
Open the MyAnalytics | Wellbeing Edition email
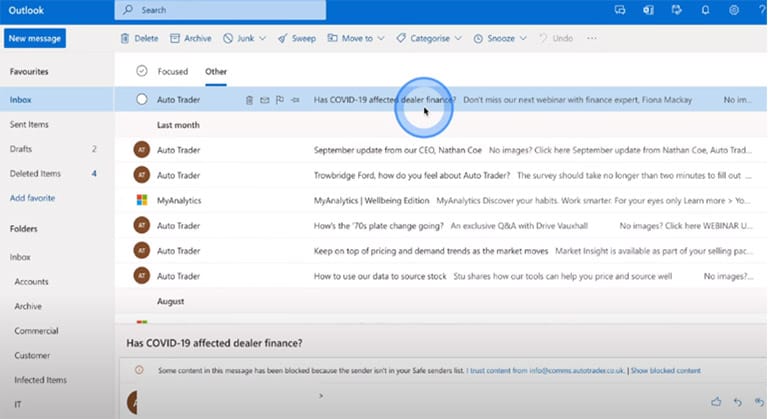(x=441, y=200)
